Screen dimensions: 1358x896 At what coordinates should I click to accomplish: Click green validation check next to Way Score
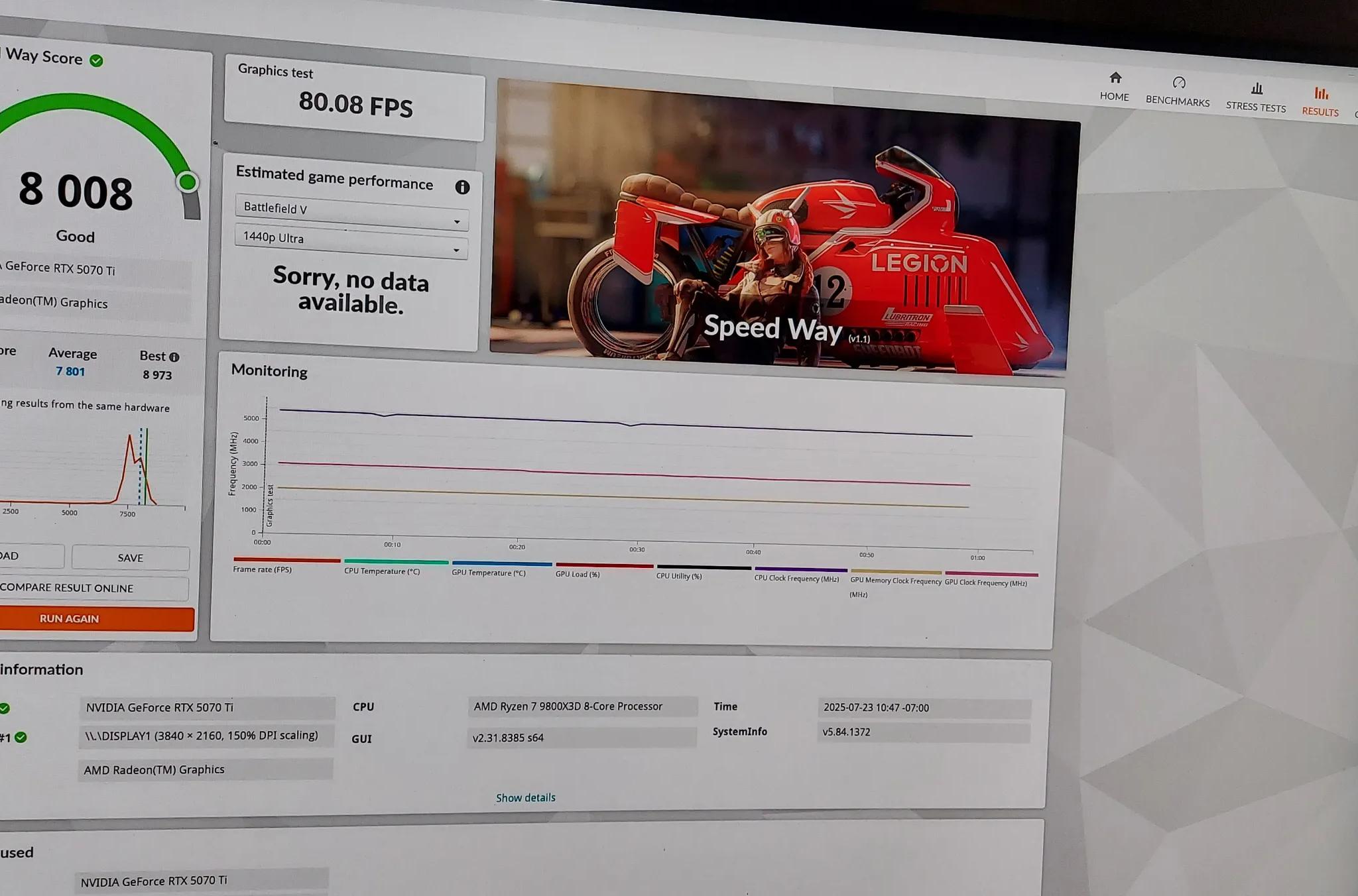coord(97,61)
